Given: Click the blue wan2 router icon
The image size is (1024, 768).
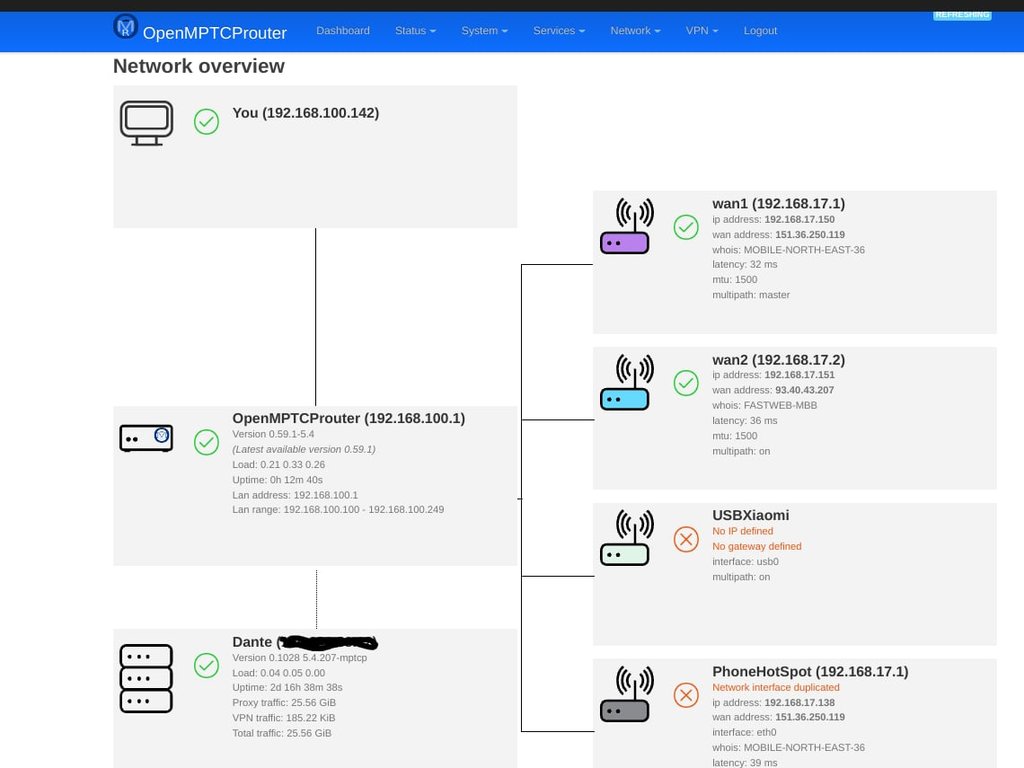Looking at the screenshot, I should (x=625, y=382).
